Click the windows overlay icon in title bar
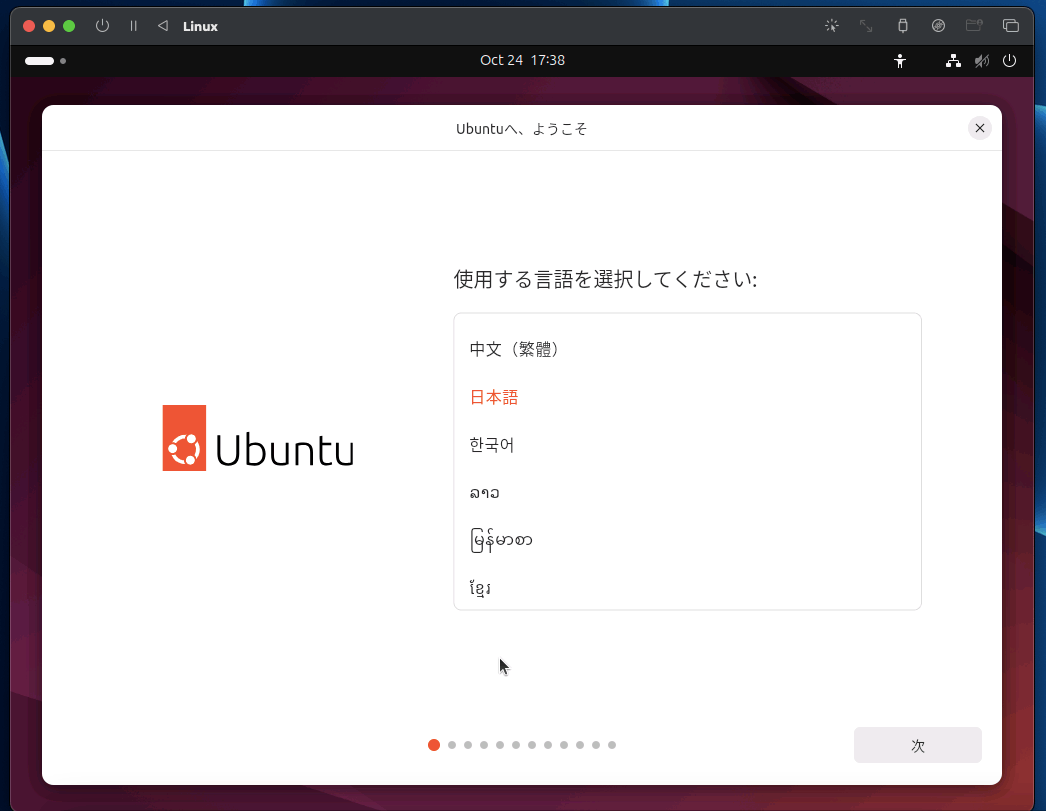The height and width of the screenshot is (811, 1046). point(1011,26)
